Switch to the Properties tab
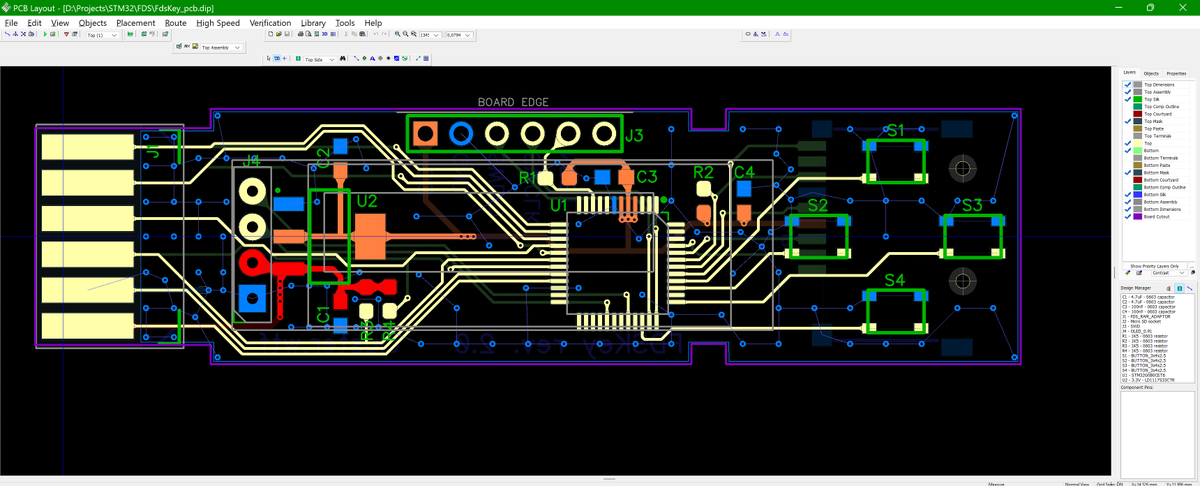Image resolution: width=1200 pixels, height=486 pixels. coord(1177,73)
